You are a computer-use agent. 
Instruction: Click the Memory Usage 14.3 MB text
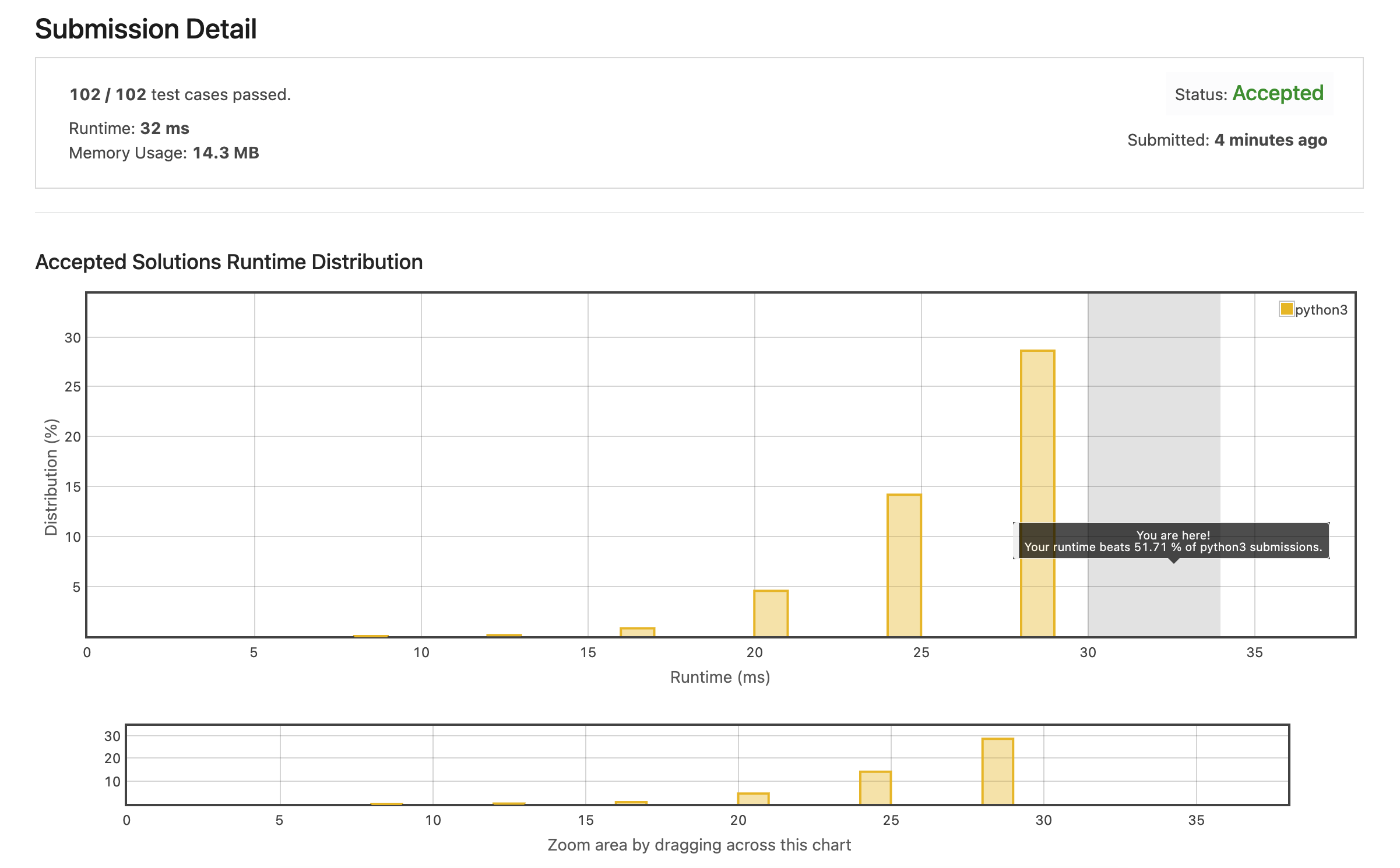[164, 153]
